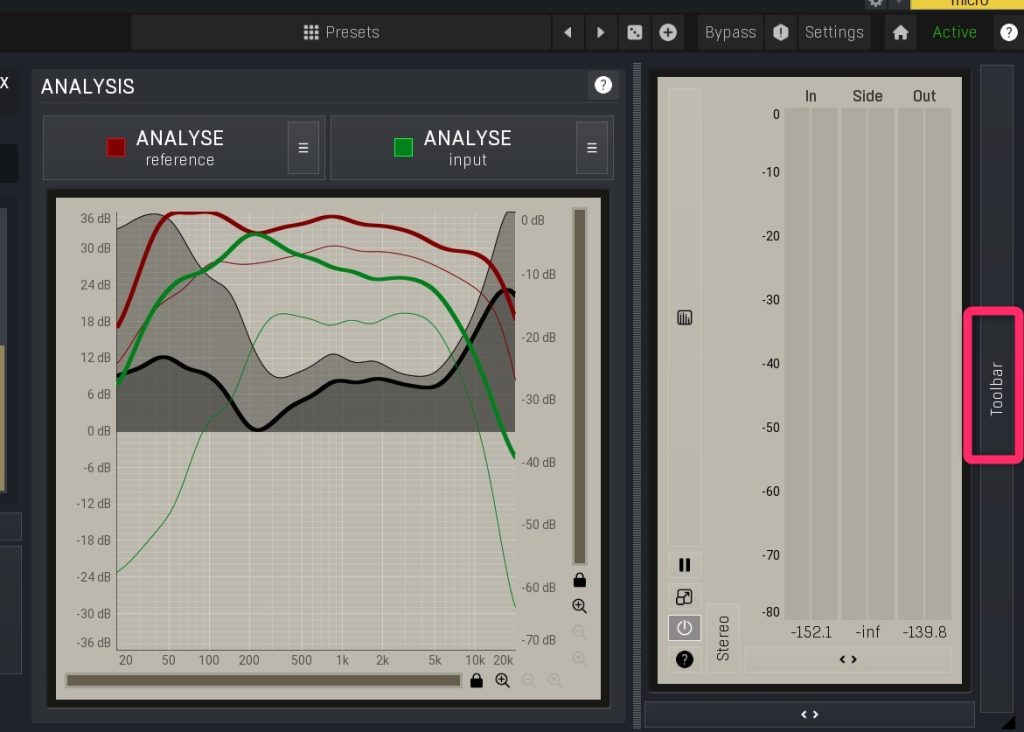This screenshot has width=1024, height=732.
Task: Load the next preset with right arrow
Action: coord(601,32)
